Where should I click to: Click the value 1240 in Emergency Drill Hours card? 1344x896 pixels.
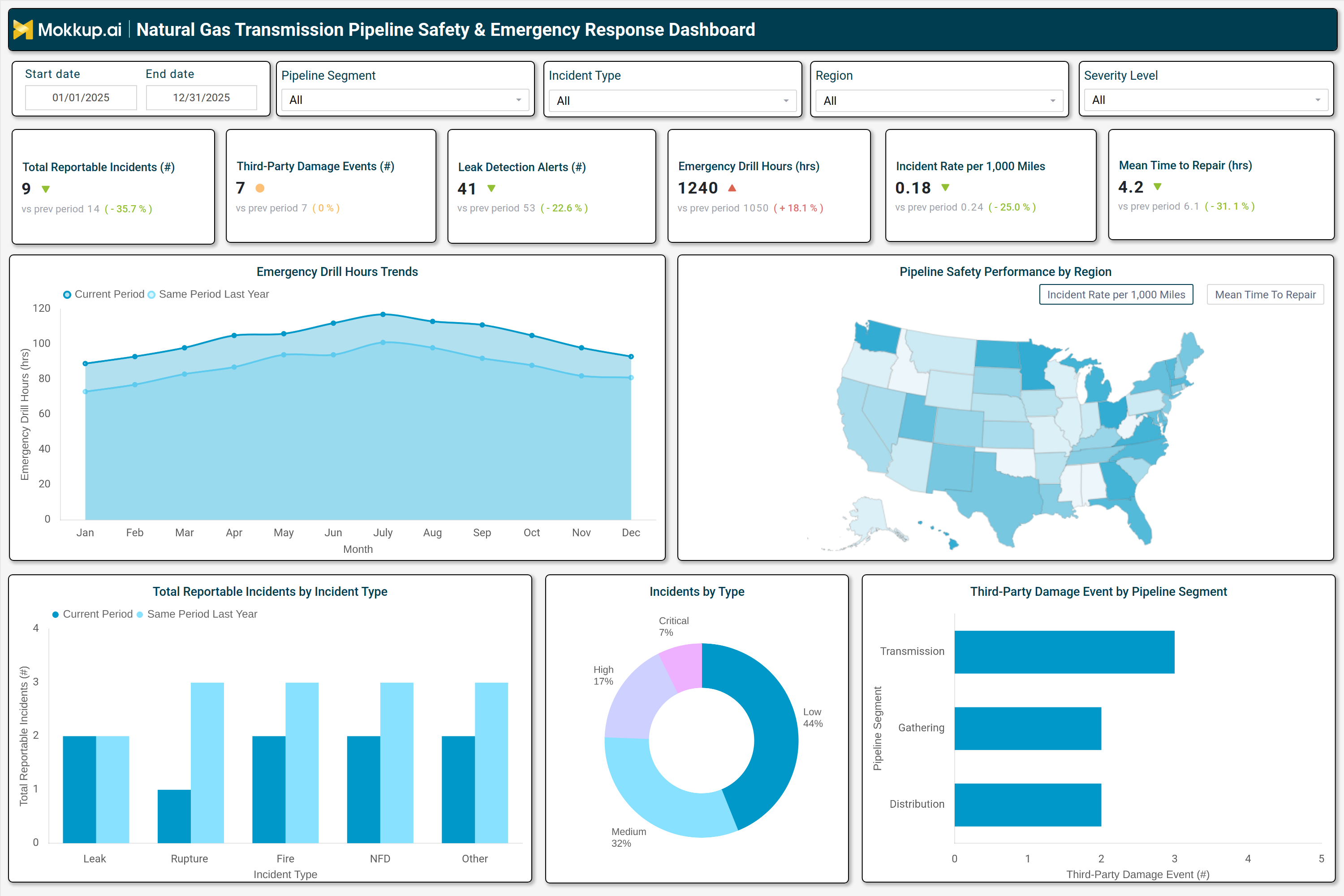[698, 187]
